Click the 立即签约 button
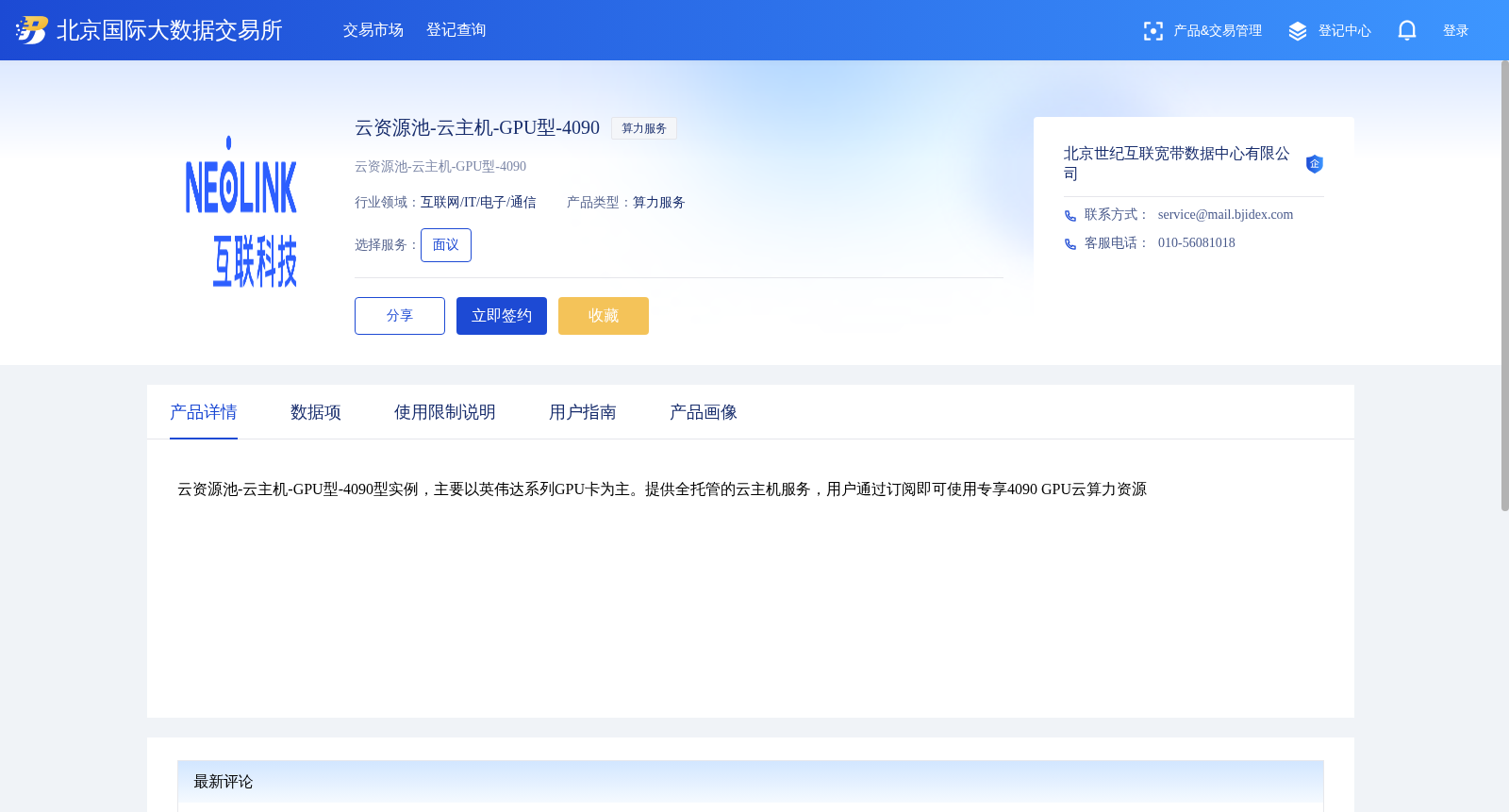This screenshot has height=812, width=1509. tap(502, 316)
